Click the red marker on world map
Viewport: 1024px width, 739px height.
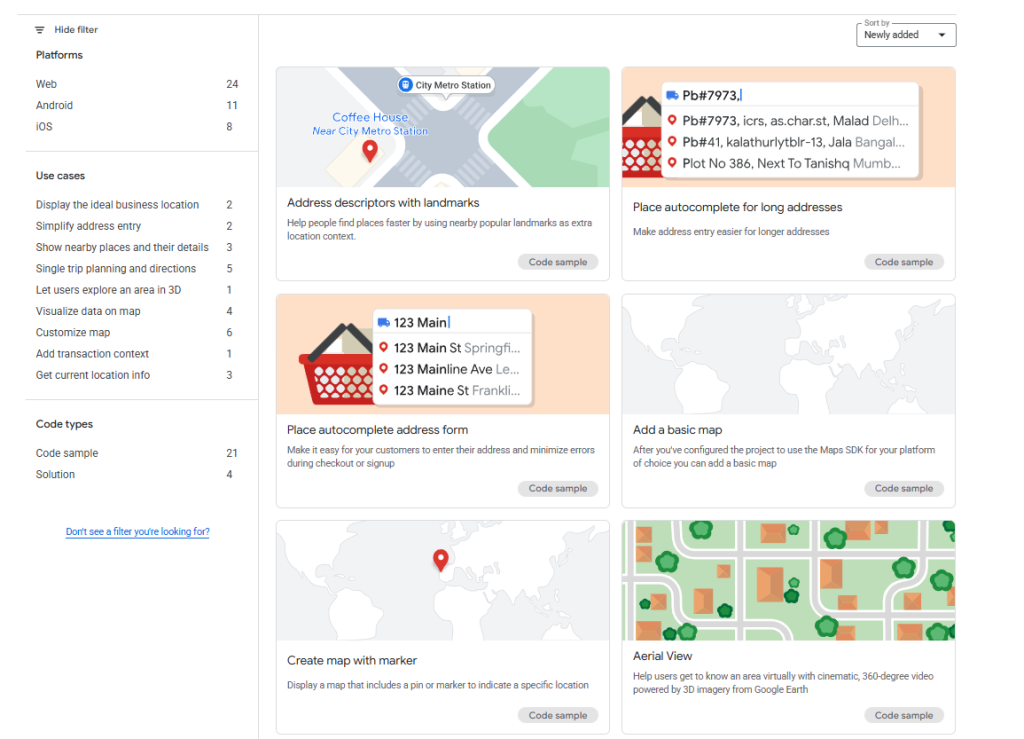click(439, 560)
